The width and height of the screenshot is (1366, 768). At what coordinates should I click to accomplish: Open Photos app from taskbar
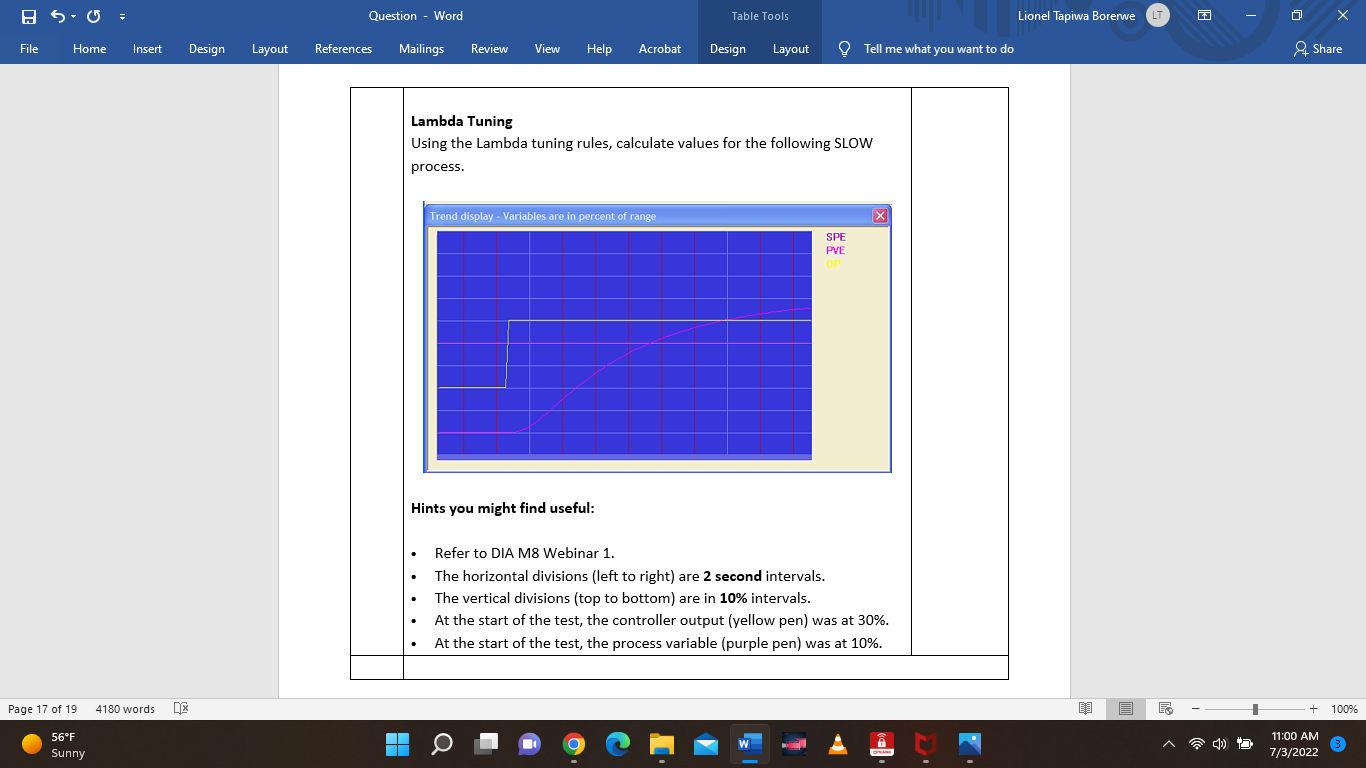pyautogui.click(x=969, y=744)
